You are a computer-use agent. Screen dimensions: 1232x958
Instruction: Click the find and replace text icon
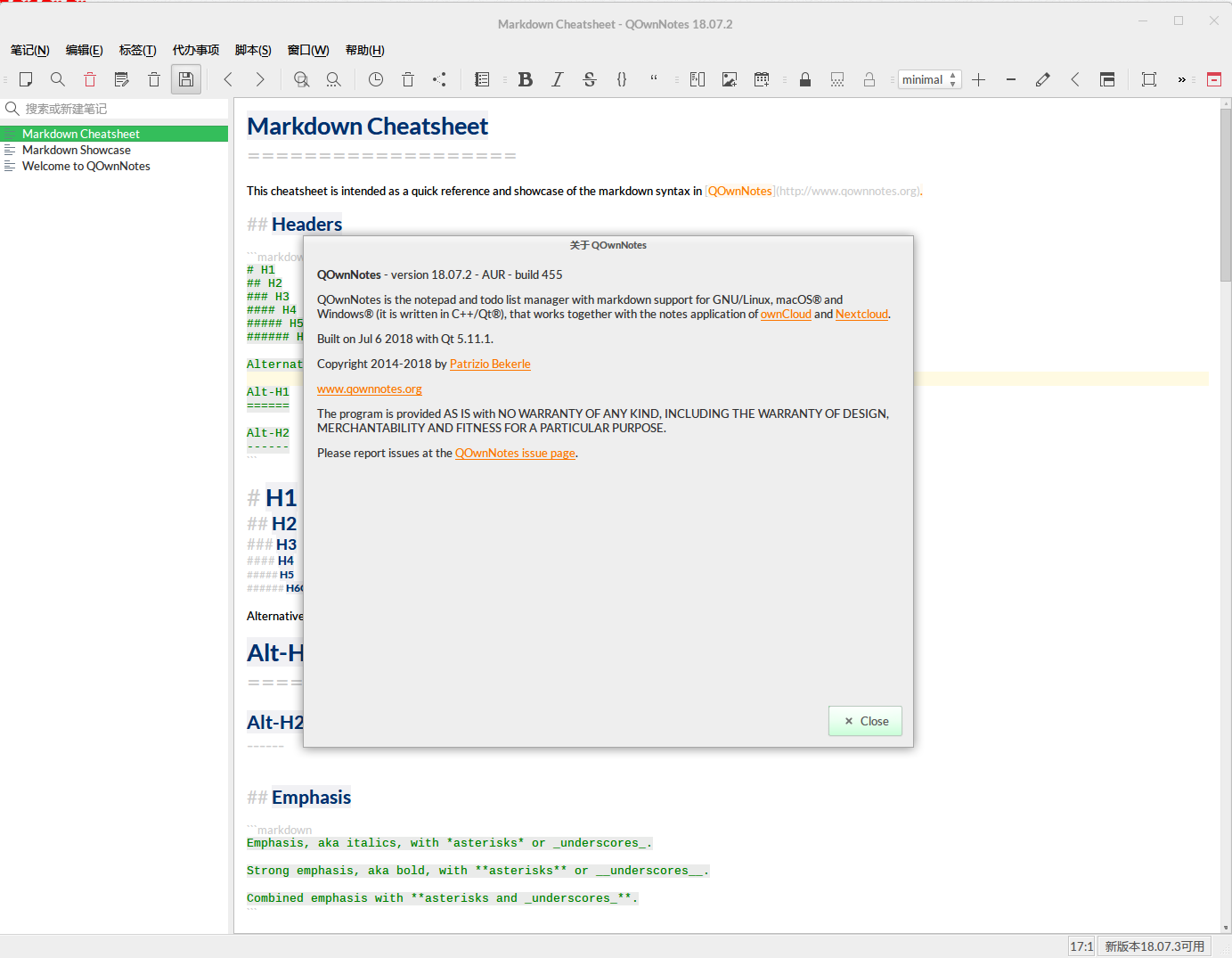[x=302, y=79]
